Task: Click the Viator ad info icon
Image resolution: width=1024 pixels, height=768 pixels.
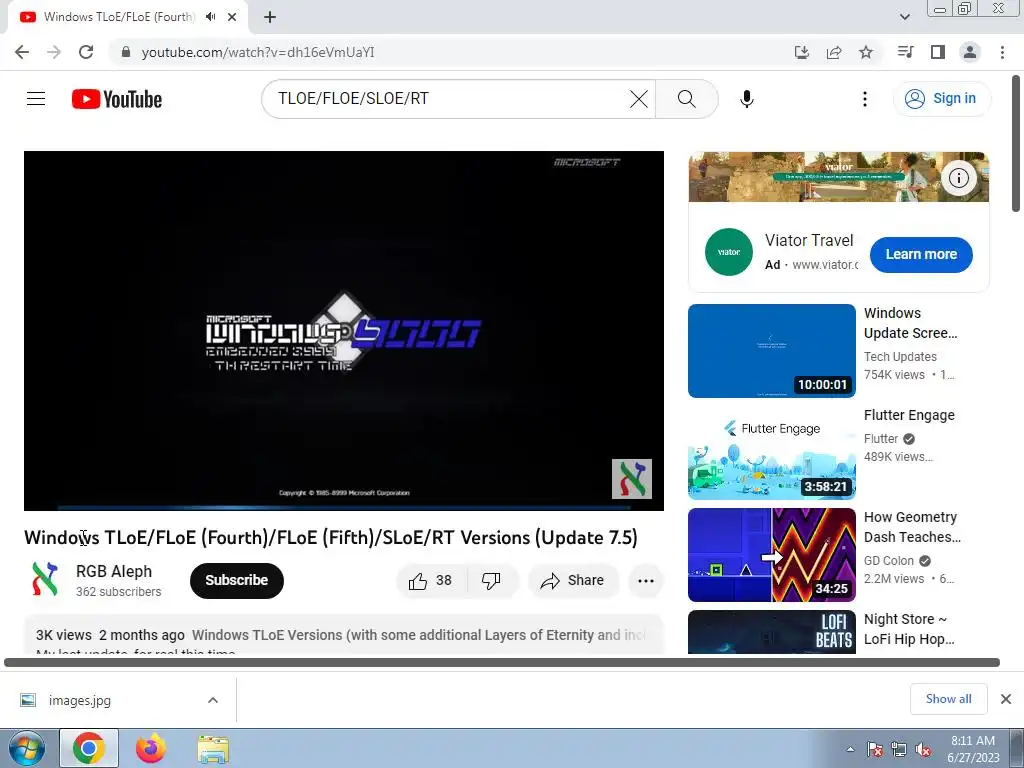Action: 958,178
